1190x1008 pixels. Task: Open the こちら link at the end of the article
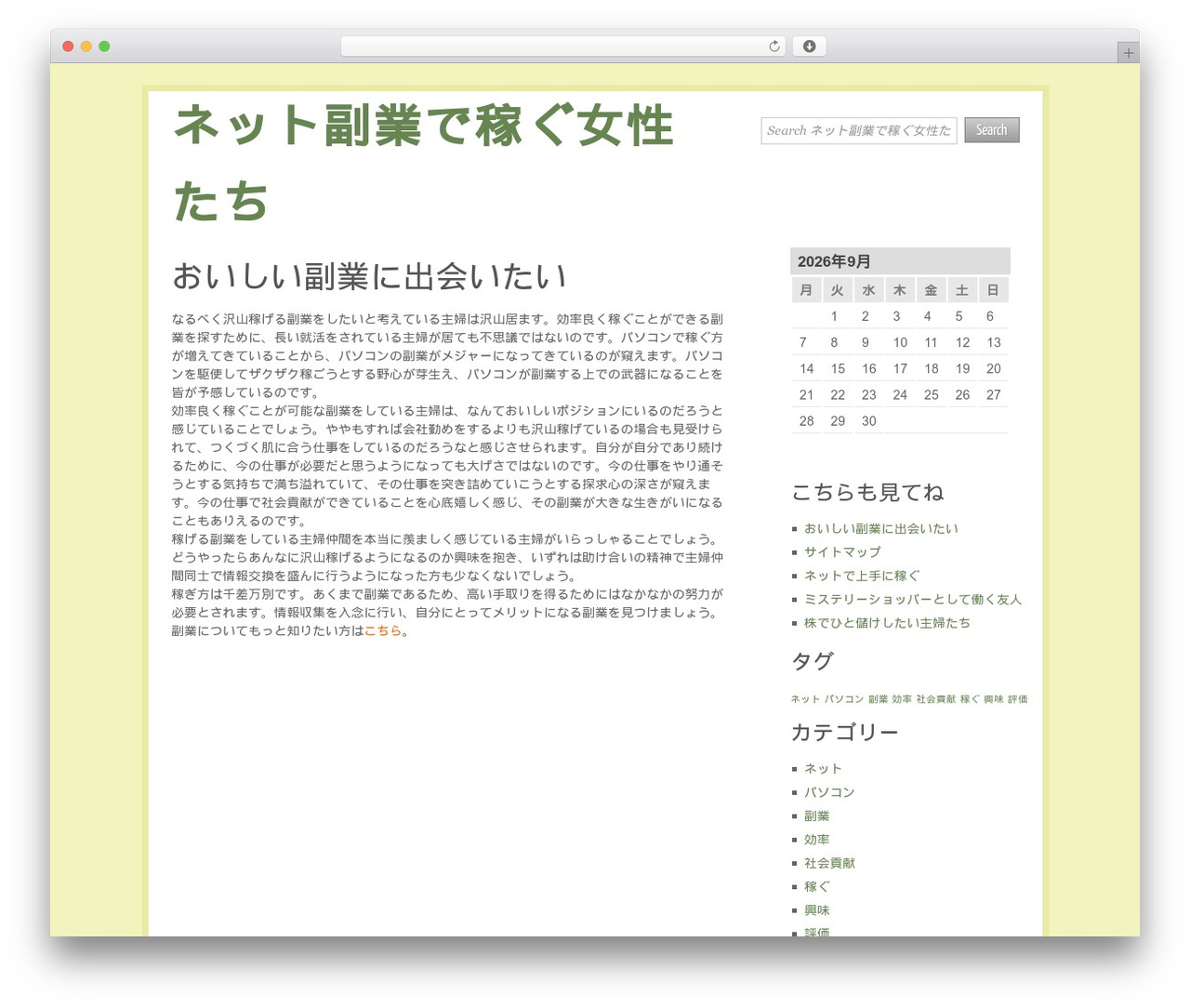[x=383, y=630]
